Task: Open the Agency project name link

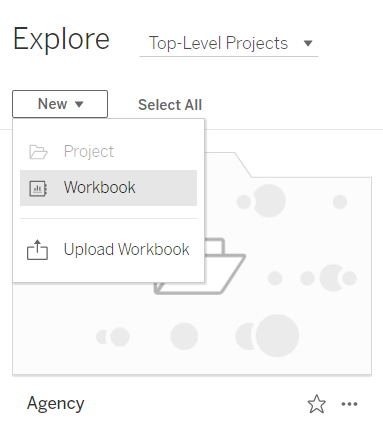Action: tap(56, 403)
